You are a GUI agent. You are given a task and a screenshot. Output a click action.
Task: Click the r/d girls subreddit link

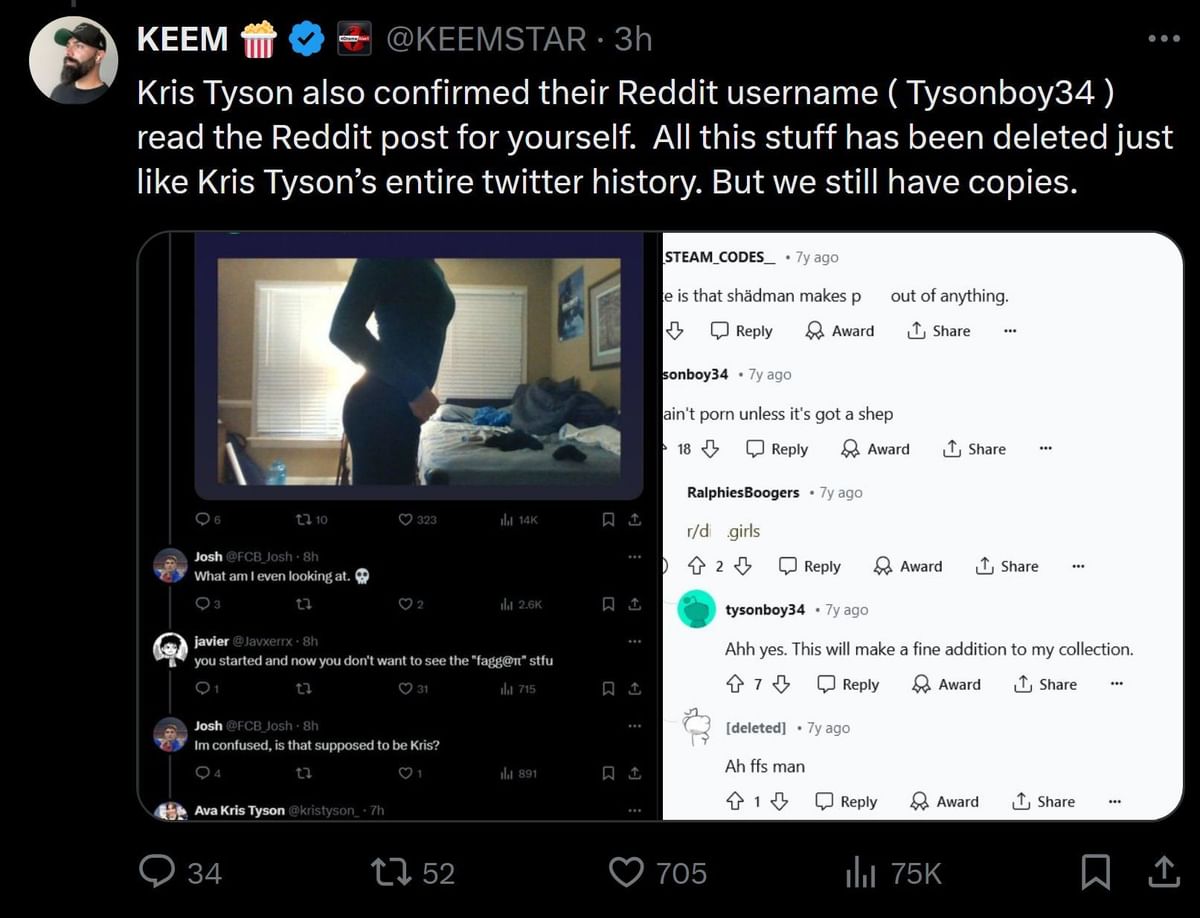click(722, 531)
